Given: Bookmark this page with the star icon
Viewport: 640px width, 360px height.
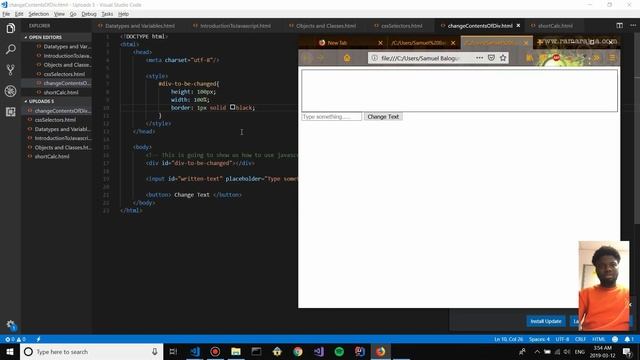Looking at the screenshot, I should tap(503, 58).
